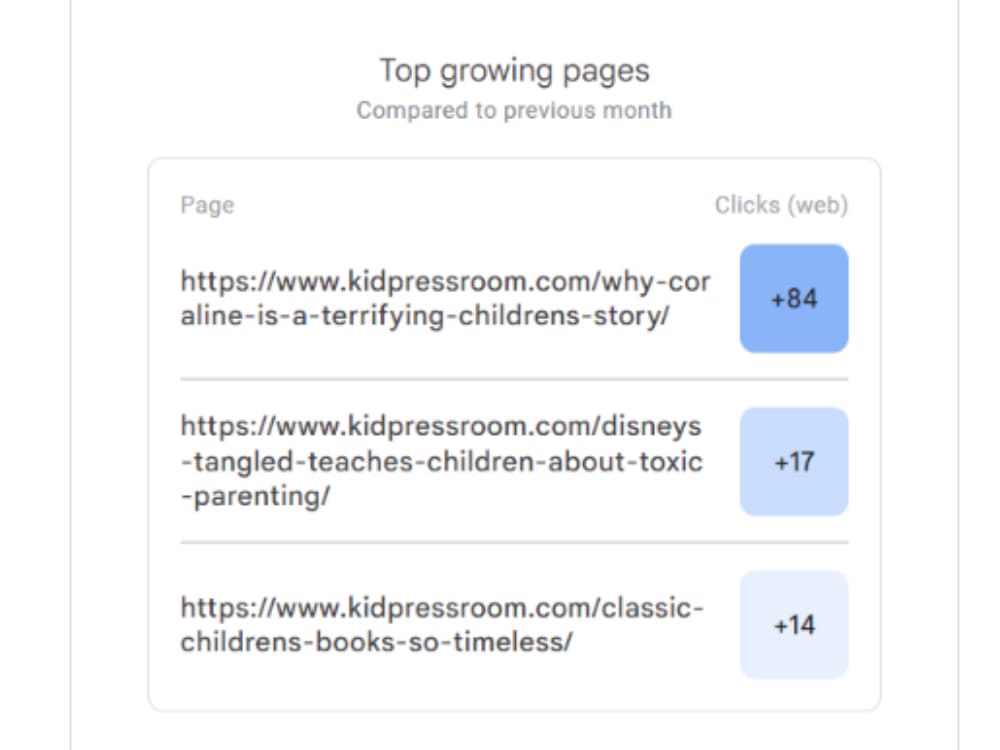Click the +84 clicks badge
This screenshot has height=750, width=1000.
click(794, 298)
